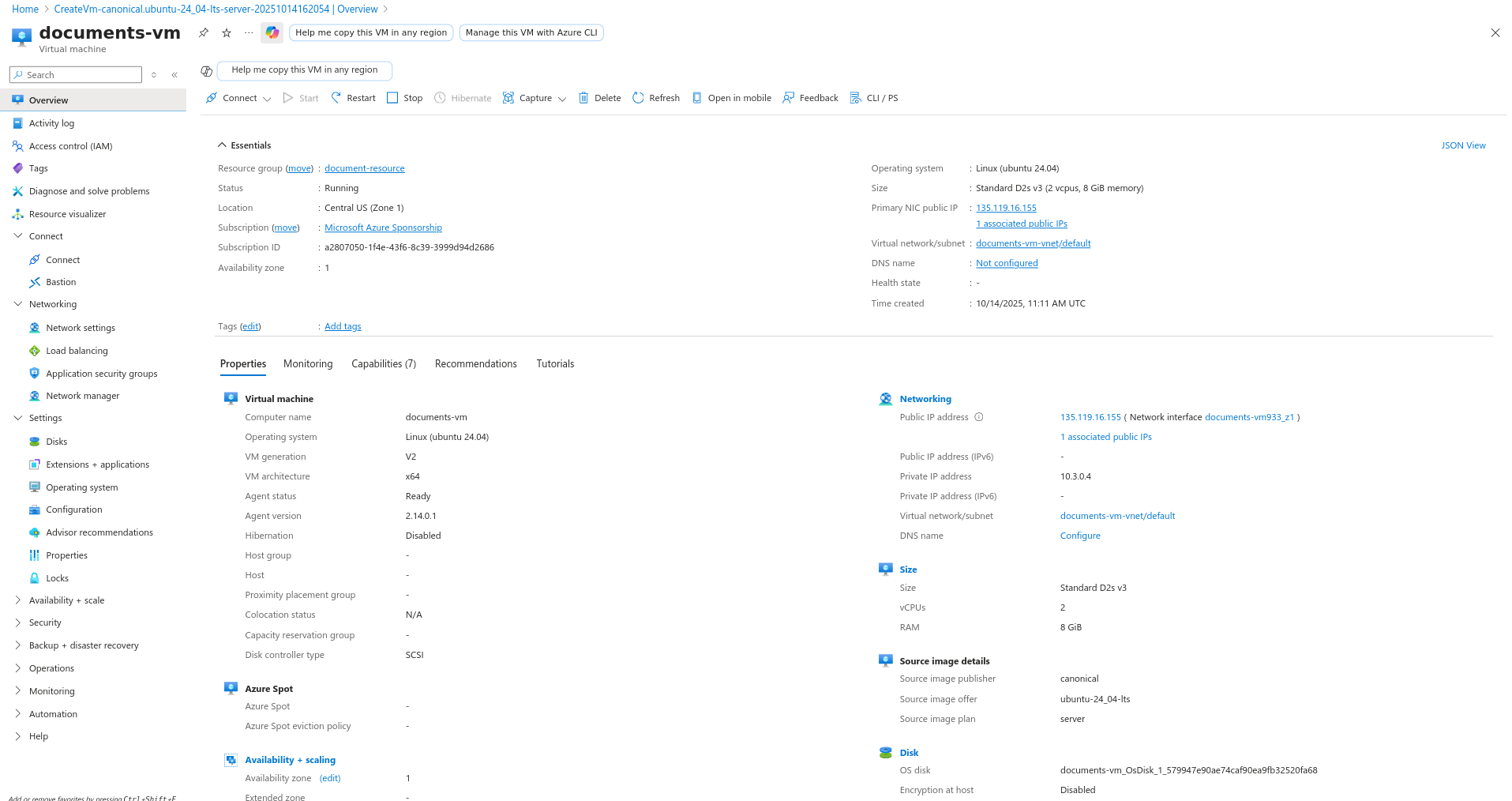Click Open in mobile

click(x=732, y=98)
